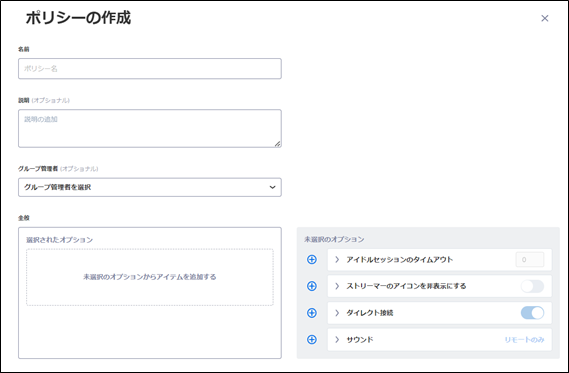This screenshot has width=569, height=373.
Task: Toggle ダイレクト接続 switch
Action: coord(532,313)
